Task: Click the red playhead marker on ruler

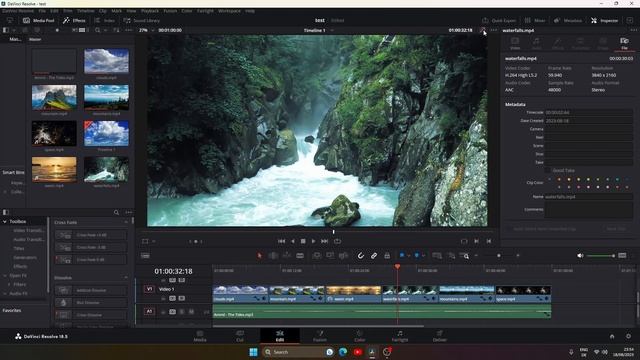Action: click(397, 267)
